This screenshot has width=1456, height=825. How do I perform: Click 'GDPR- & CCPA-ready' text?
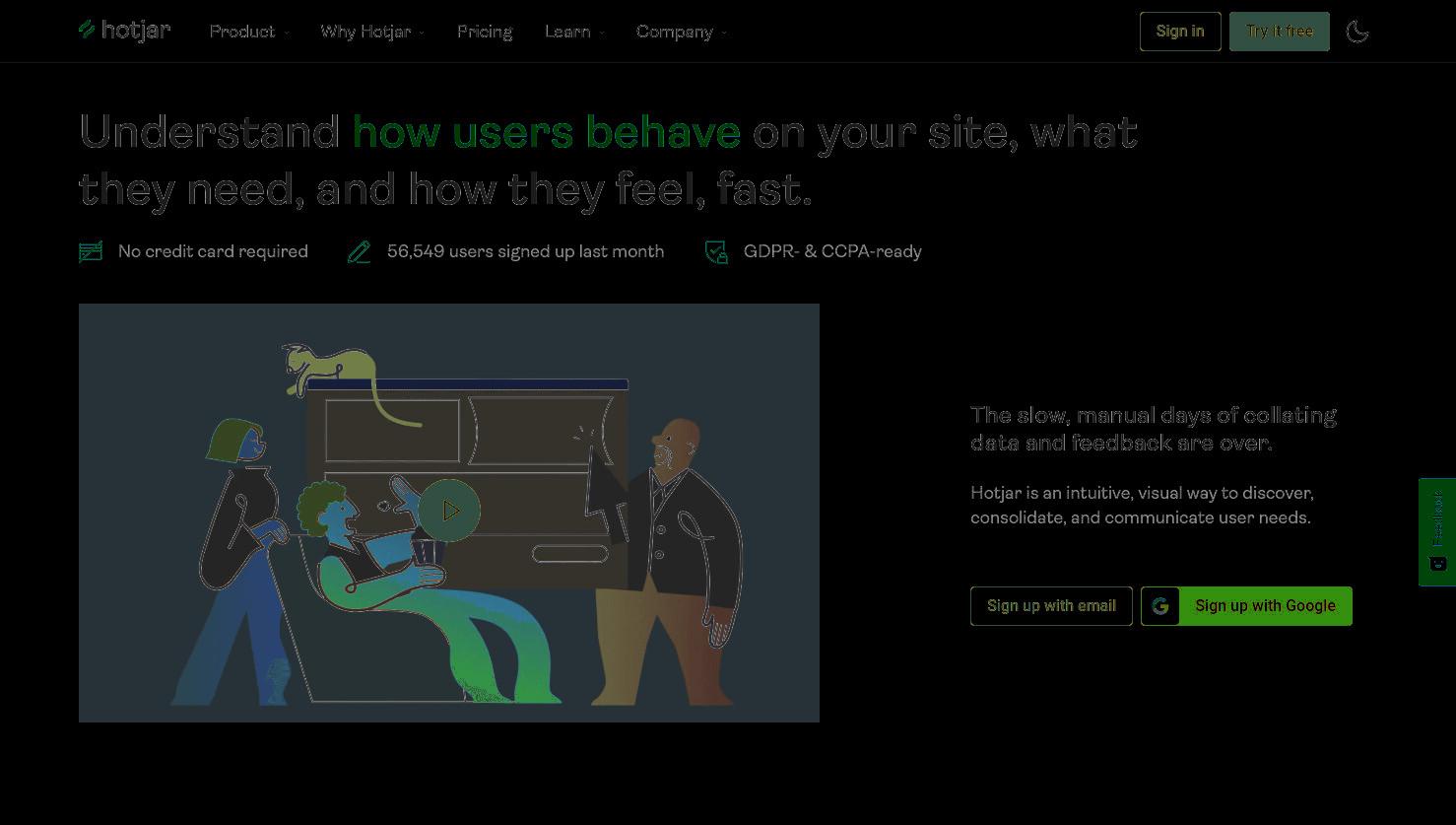(832, 251)
